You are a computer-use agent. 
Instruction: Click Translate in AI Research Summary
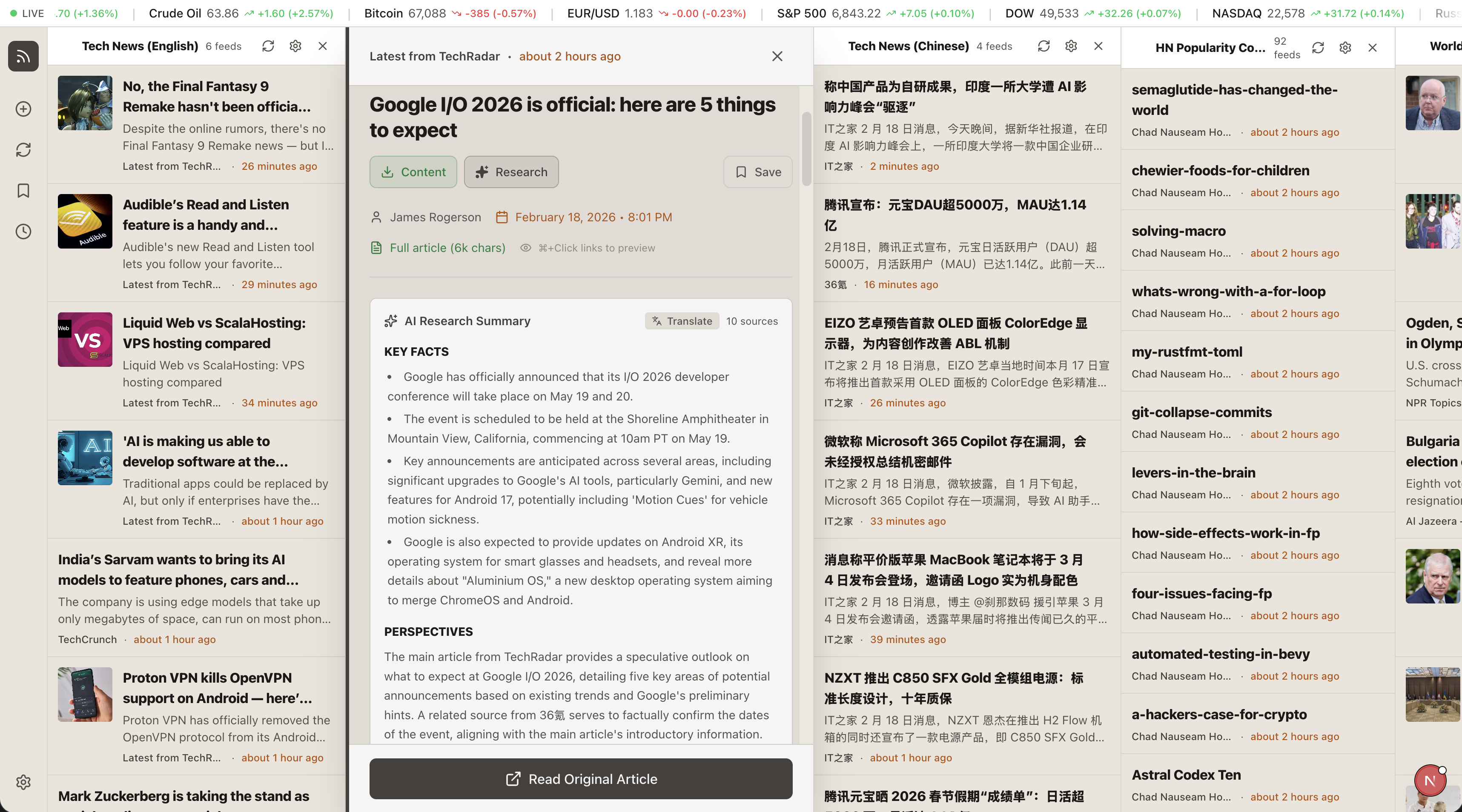coord(682,321)
